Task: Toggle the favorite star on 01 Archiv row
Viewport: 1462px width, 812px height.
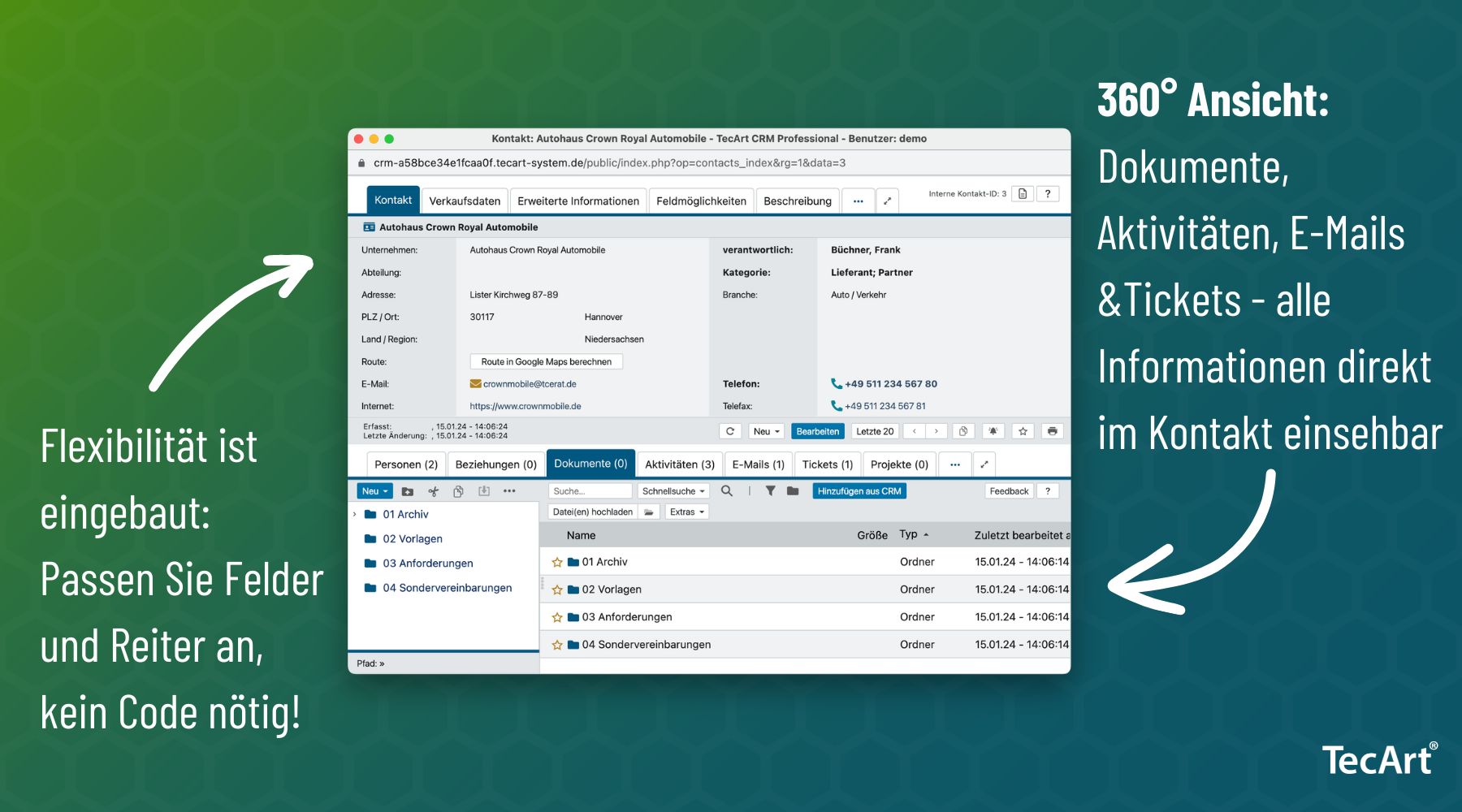Action: 558,561
